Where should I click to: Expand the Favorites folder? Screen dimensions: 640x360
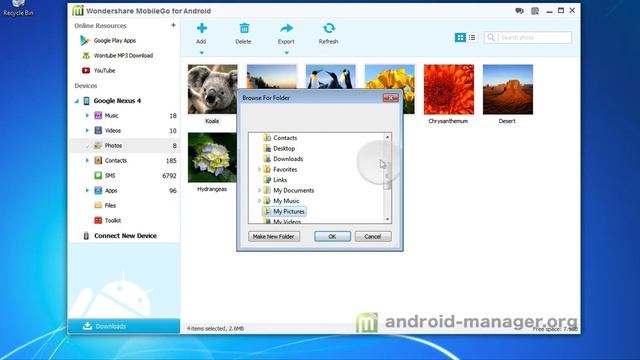259,169
